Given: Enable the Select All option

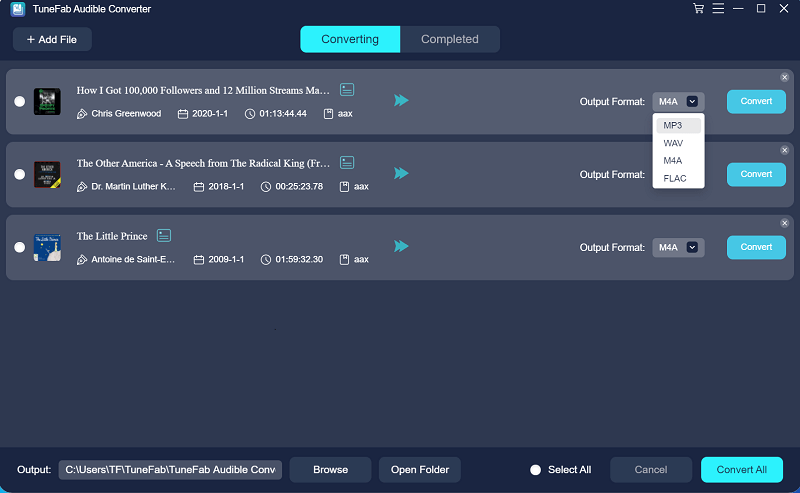Looking at the screenshot, I should tap(535, 470).
